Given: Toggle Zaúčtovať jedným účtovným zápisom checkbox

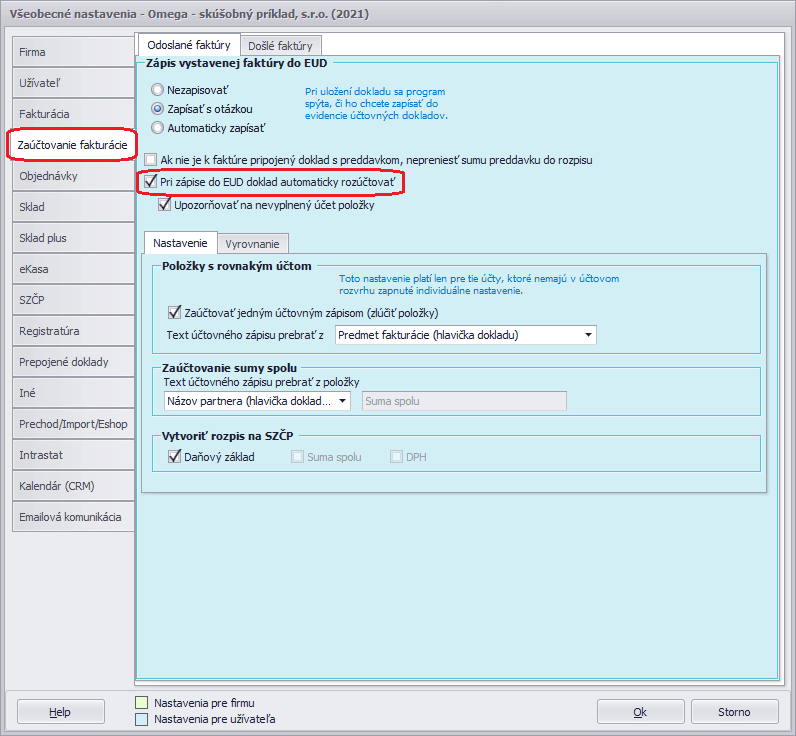Looking at the screenshot, I should coord(175,312).
